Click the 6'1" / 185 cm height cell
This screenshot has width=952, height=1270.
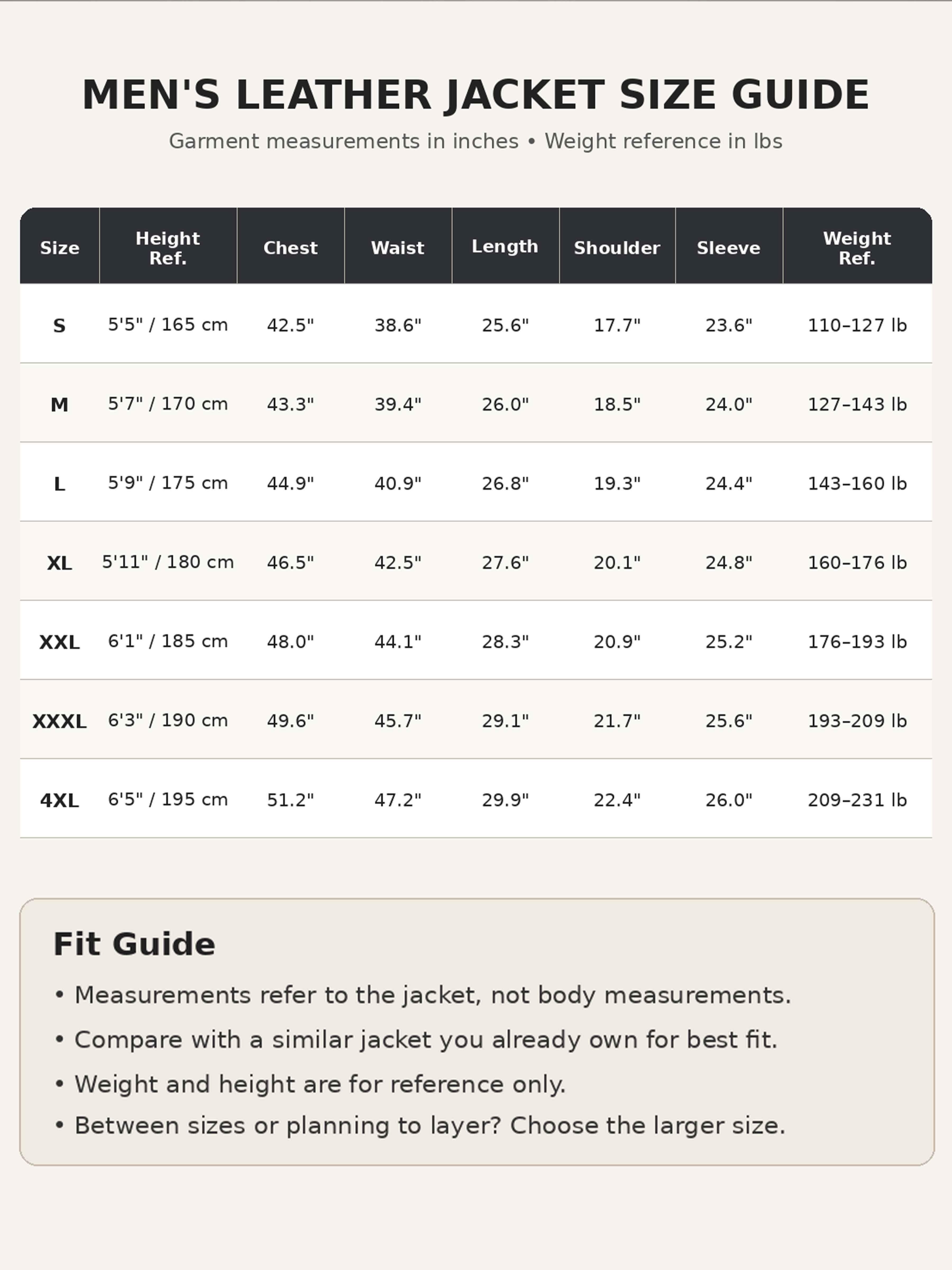(x=168, y=641)
